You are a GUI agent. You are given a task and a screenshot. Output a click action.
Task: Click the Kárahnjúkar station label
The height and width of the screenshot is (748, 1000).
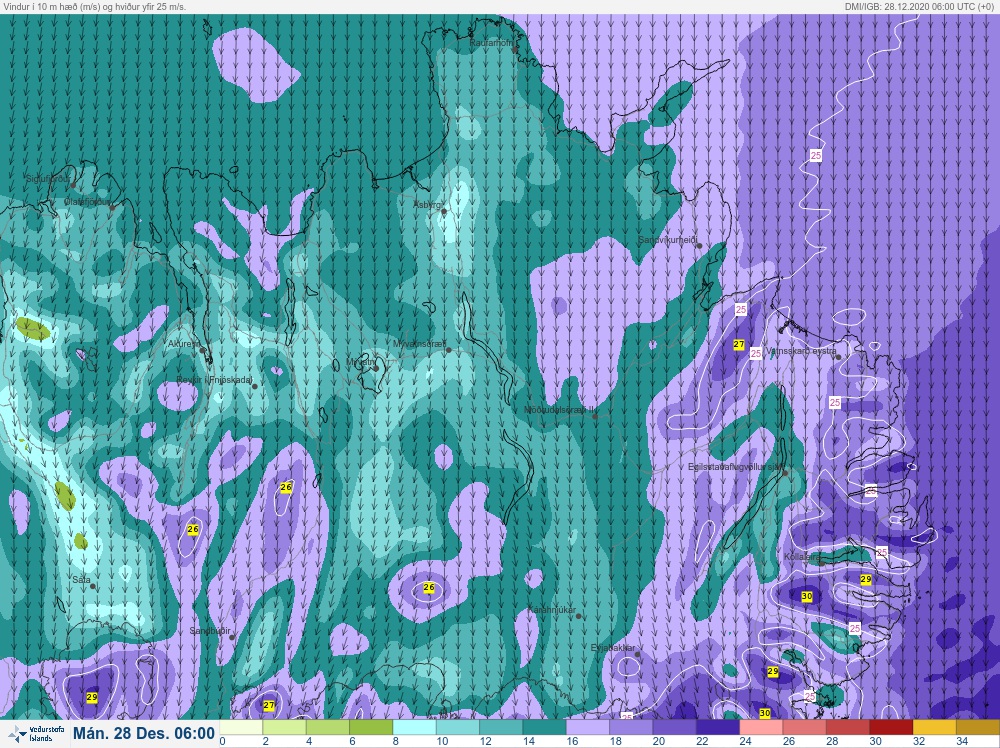tap(552, 610)
